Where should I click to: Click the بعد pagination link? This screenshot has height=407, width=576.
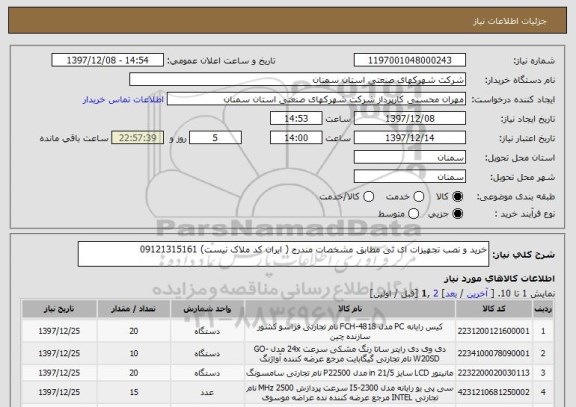(x=451, y=293)
